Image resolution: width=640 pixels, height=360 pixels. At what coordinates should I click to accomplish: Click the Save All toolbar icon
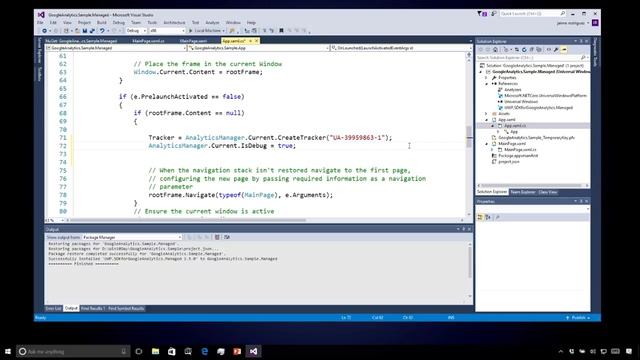point(92,31)
